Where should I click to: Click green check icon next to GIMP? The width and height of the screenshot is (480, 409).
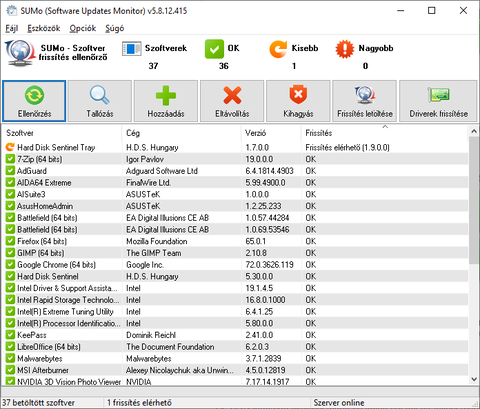(10, 253)
